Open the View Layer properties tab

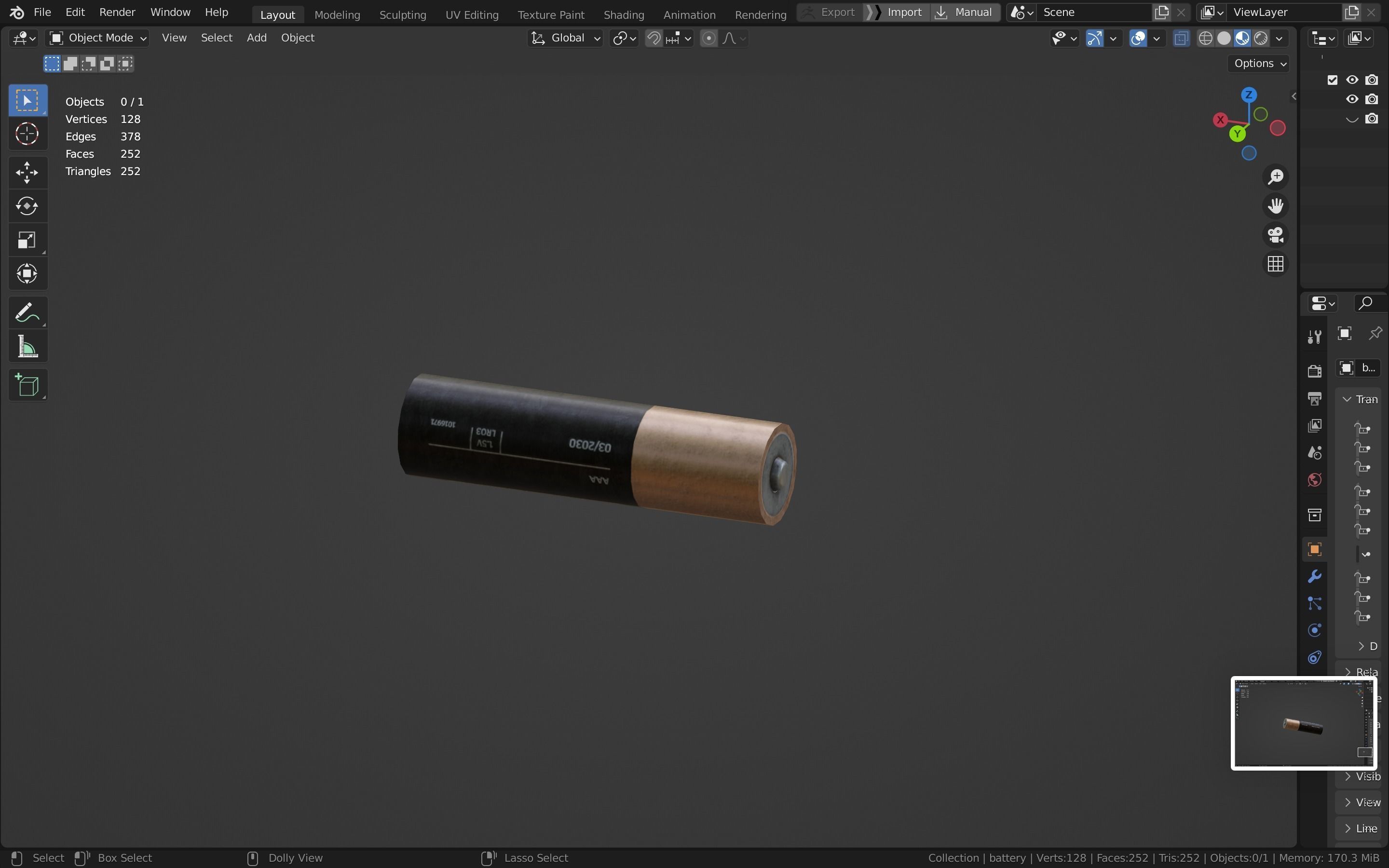point(1314,425)
